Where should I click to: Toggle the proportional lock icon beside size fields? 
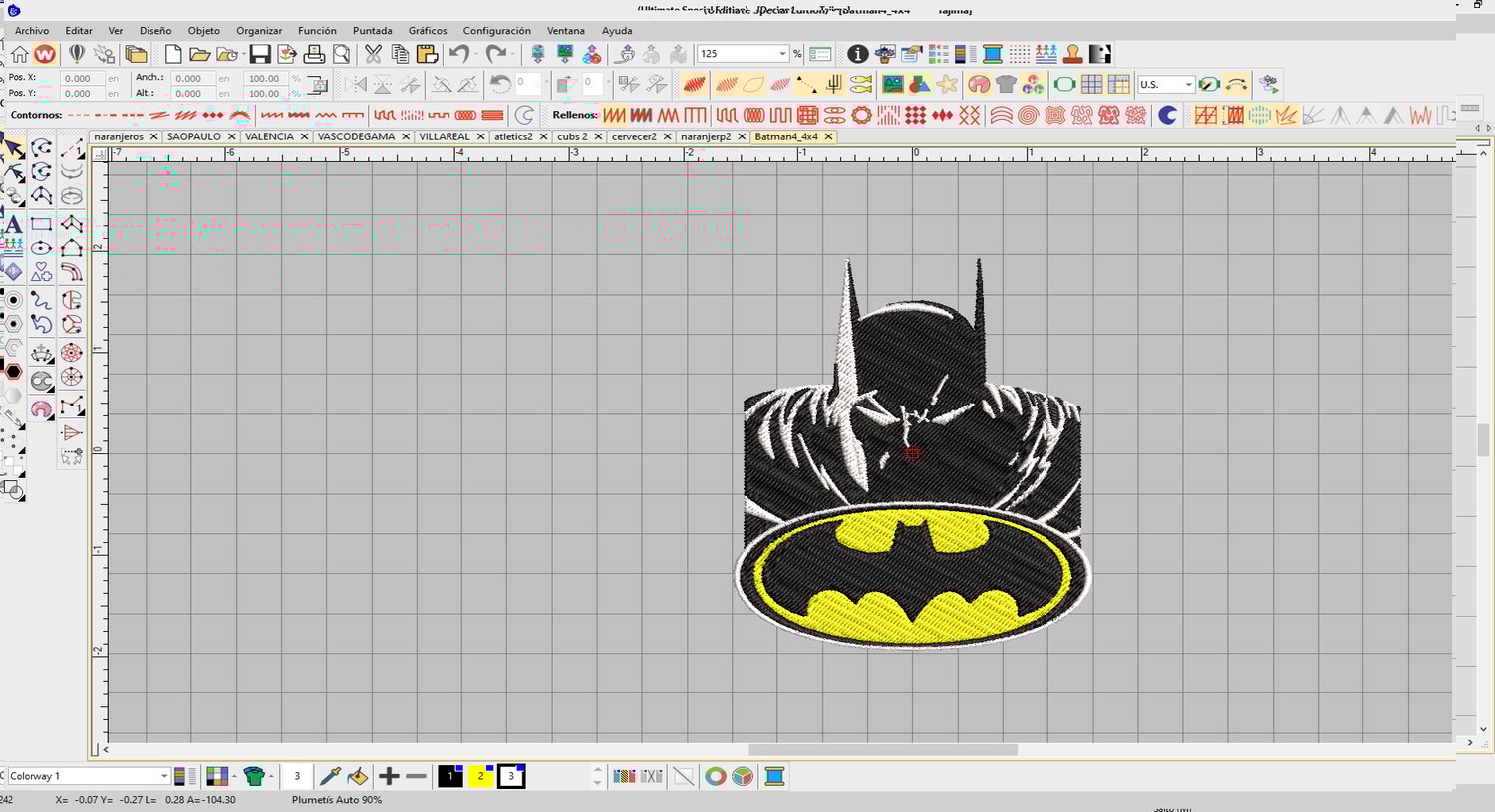317,85
